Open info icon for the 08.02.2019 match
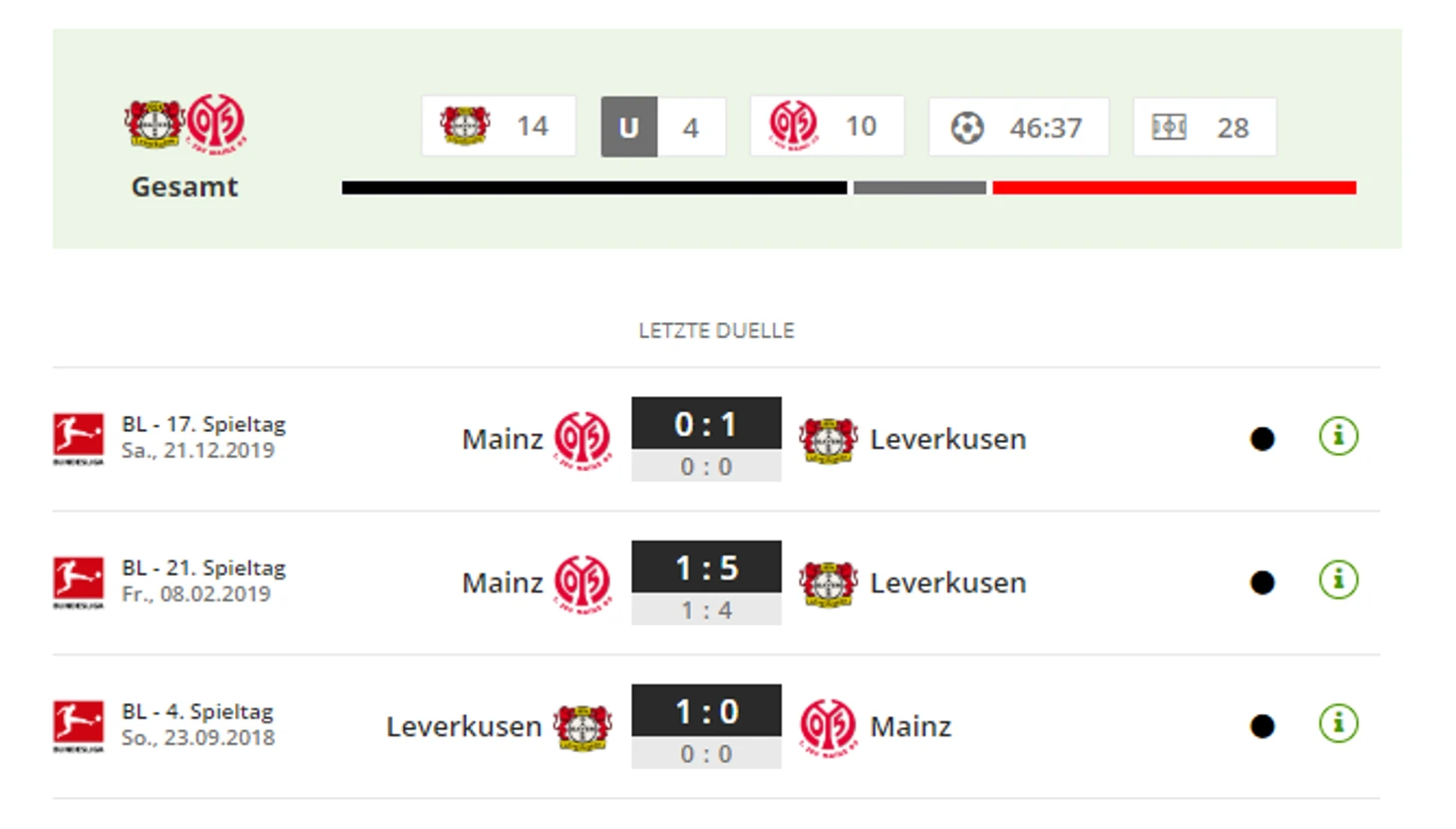Image resolution: width=1456 pixels, height=829 pixels. [x=1338, y=580]
